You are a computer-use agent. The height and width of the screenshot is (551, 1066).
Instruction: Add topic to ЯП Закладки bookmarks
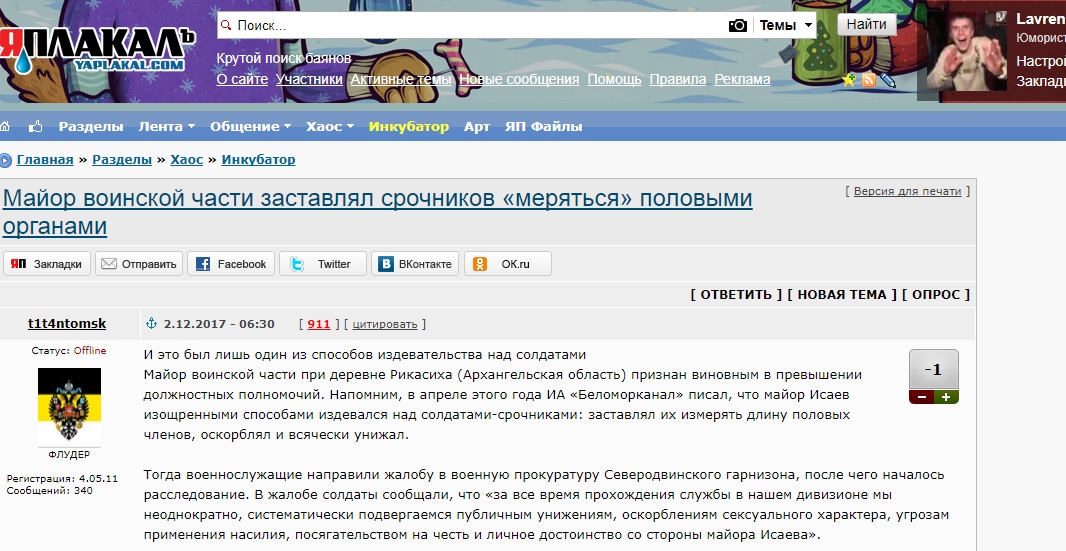pyautogui.click(x=48, y=264)
